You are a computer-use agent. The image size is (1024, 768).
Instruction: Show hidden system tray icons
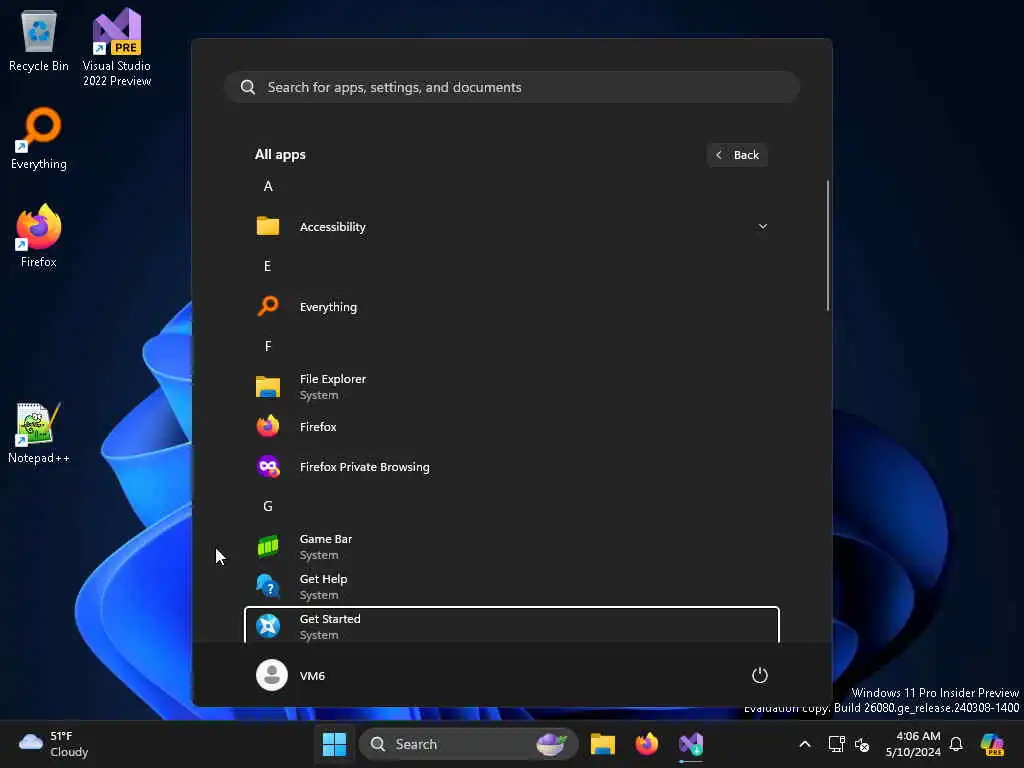click(805, 744)
